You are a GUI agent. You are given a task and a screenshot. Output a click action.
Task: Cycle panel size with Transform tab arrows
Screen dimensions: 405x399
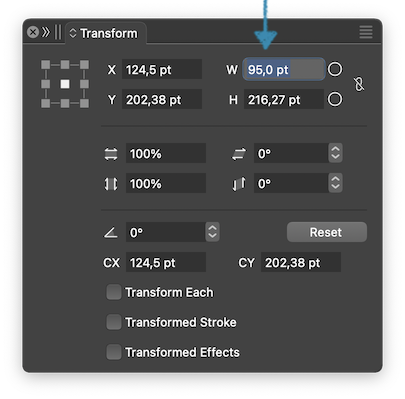point(73,33)
